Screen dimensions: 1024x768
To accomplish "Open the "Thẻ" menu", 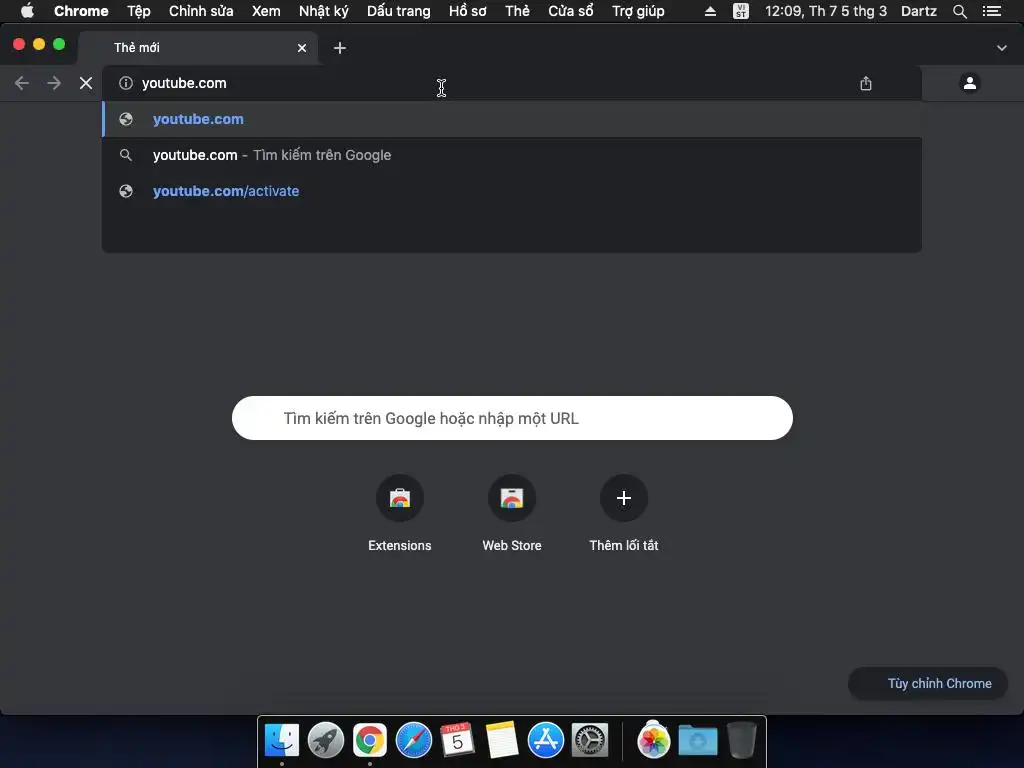I will click(517, 11).
